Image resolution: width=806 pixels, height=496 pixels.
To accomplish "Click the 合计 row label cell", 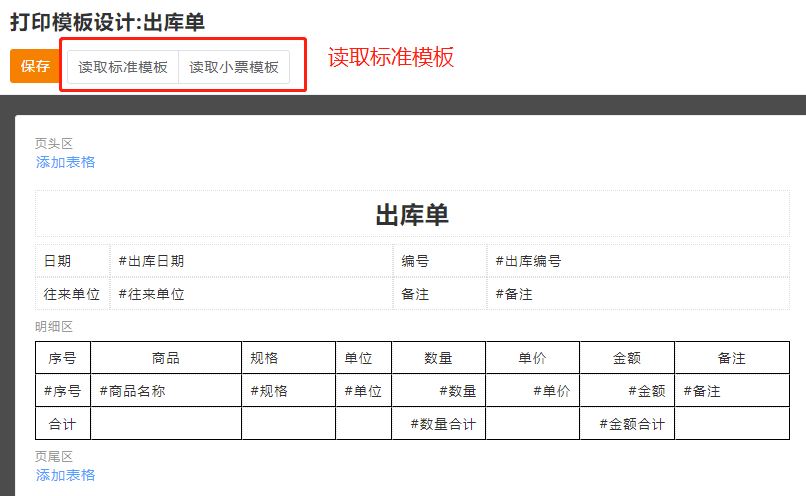I will pos(63,424).
